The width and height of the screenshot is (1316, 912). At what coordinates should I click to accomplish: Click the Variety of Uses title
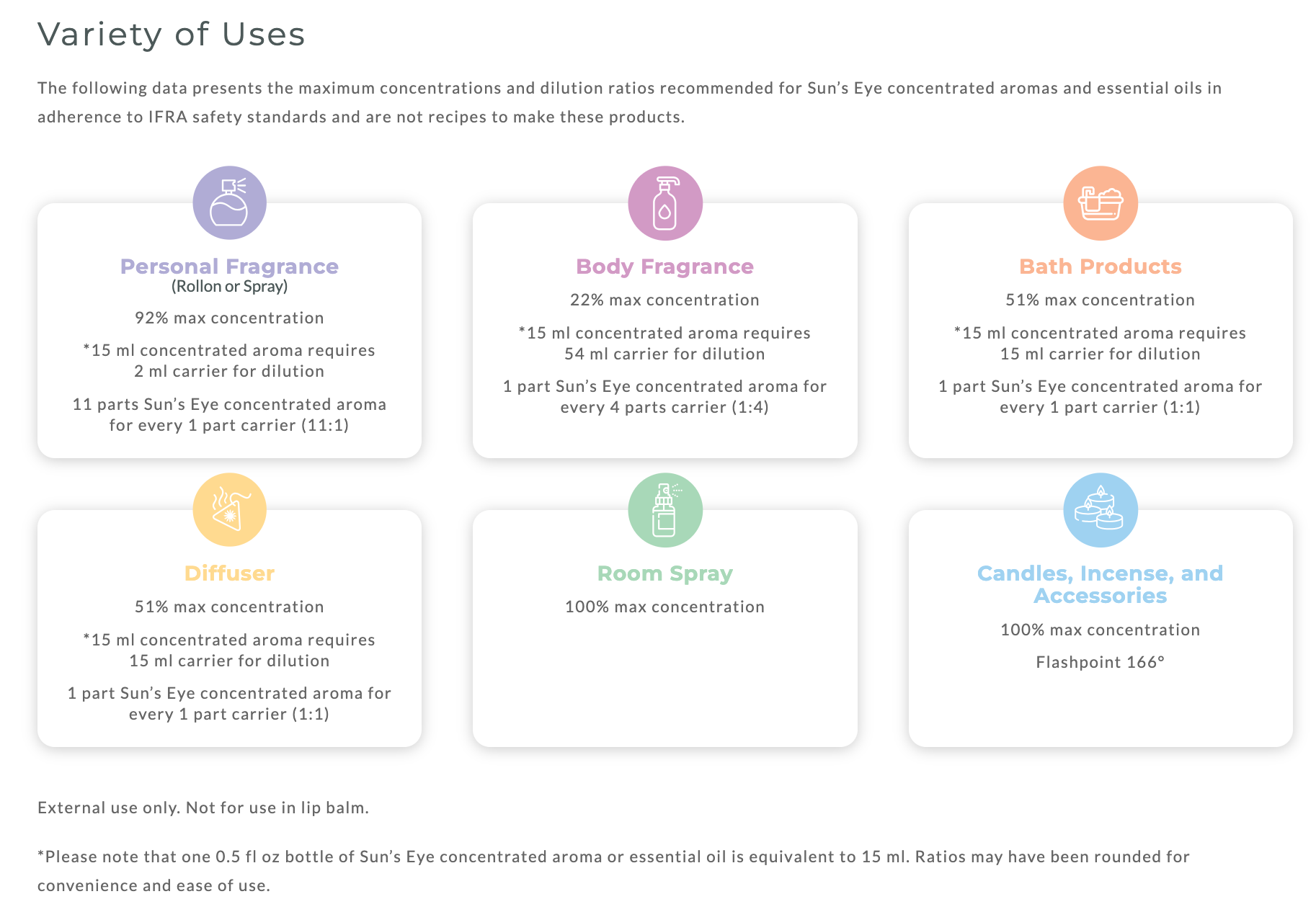(x=172, y=35)
